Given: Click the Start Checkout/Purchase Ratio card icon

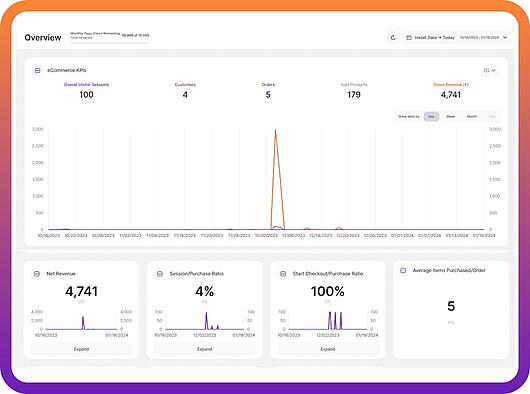Looking at the screenshot, I should [x=283, y=274].
